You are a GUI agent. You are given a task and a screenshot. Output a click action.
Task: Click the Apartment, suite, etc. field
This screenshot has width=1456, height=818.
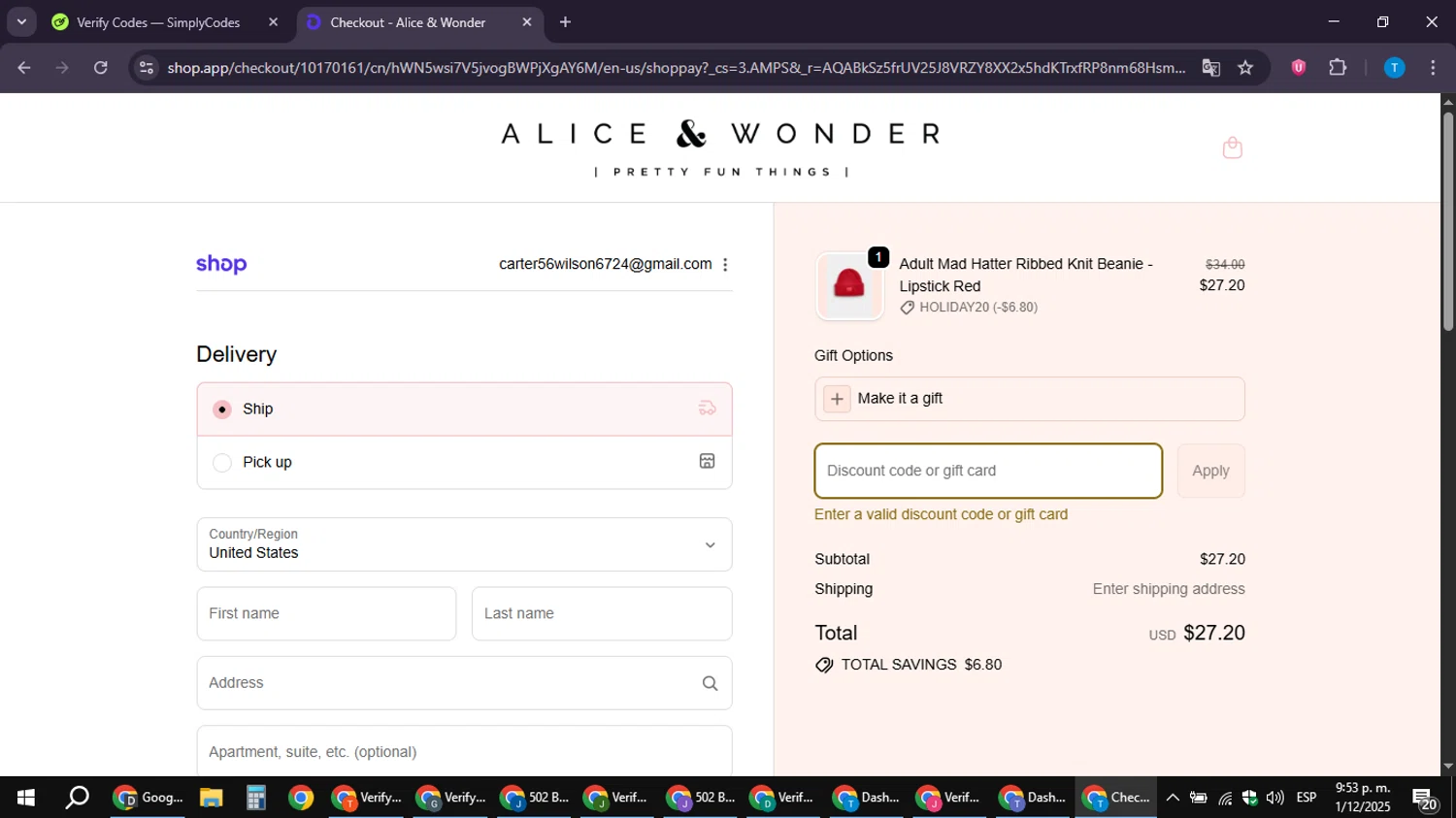coord(464,751)
